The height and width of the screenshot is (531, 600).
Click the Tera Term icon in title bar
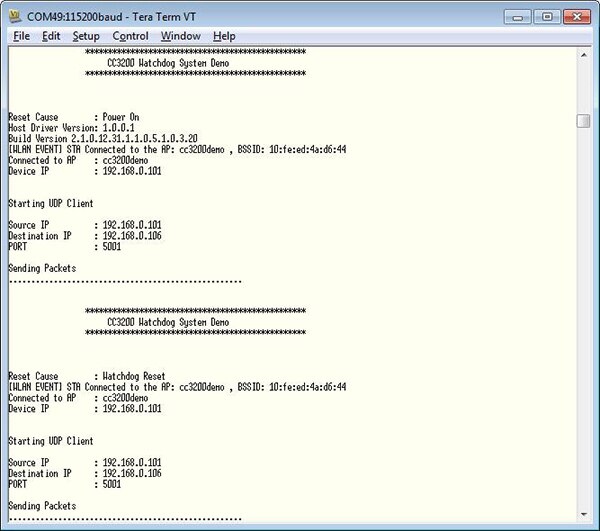14,17
